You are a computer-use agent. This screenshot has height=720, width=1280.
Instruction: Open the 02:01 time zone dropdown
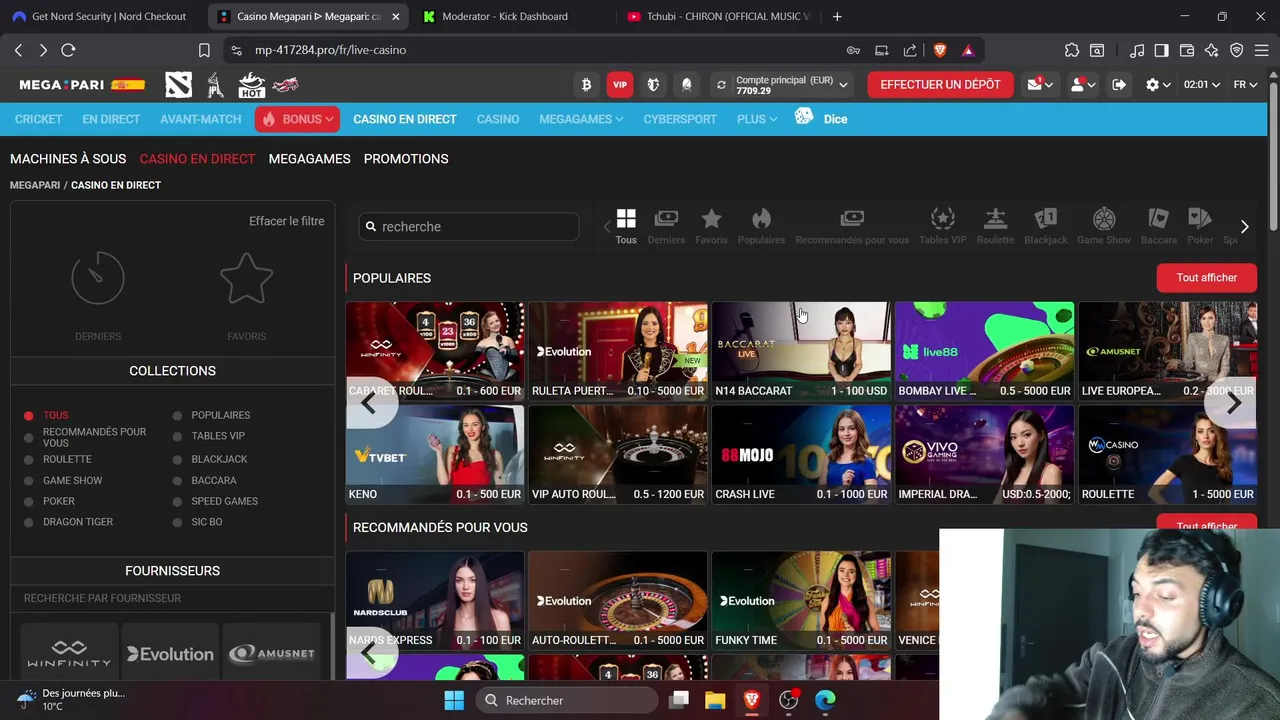pyautogui.click(x=1202, y=85)
